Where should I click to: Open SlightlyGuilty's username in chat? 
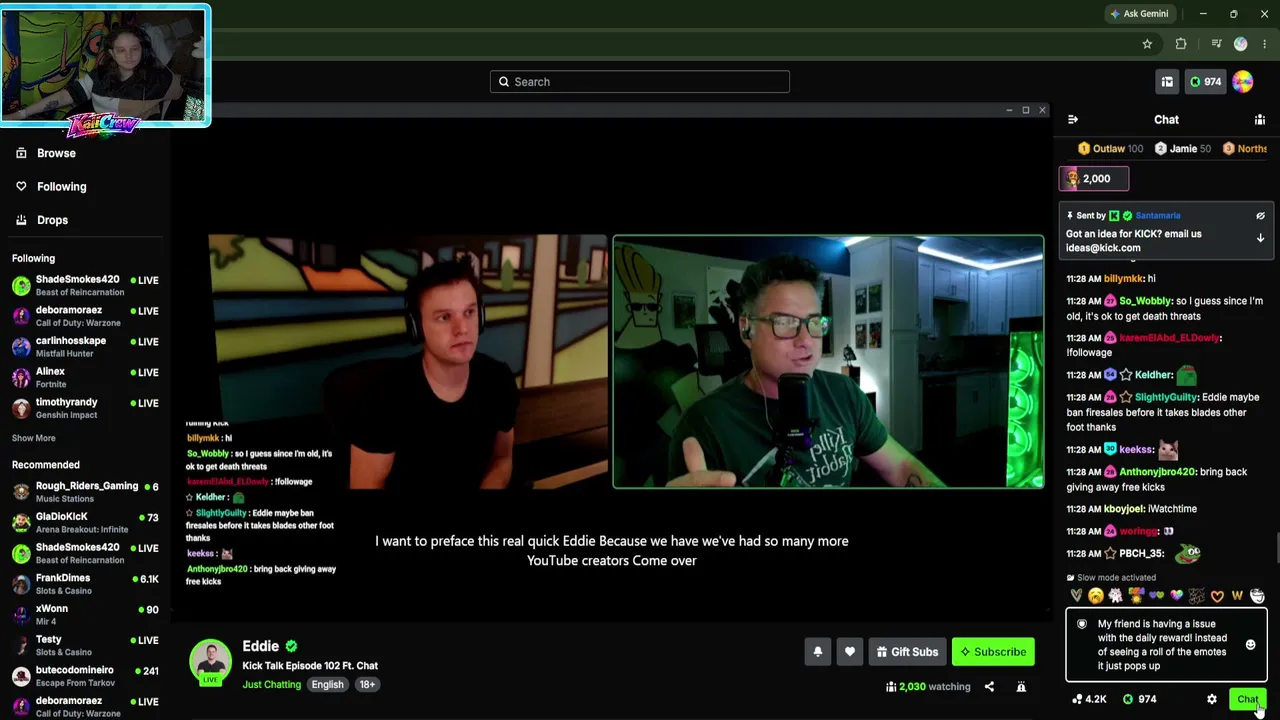1166,397
